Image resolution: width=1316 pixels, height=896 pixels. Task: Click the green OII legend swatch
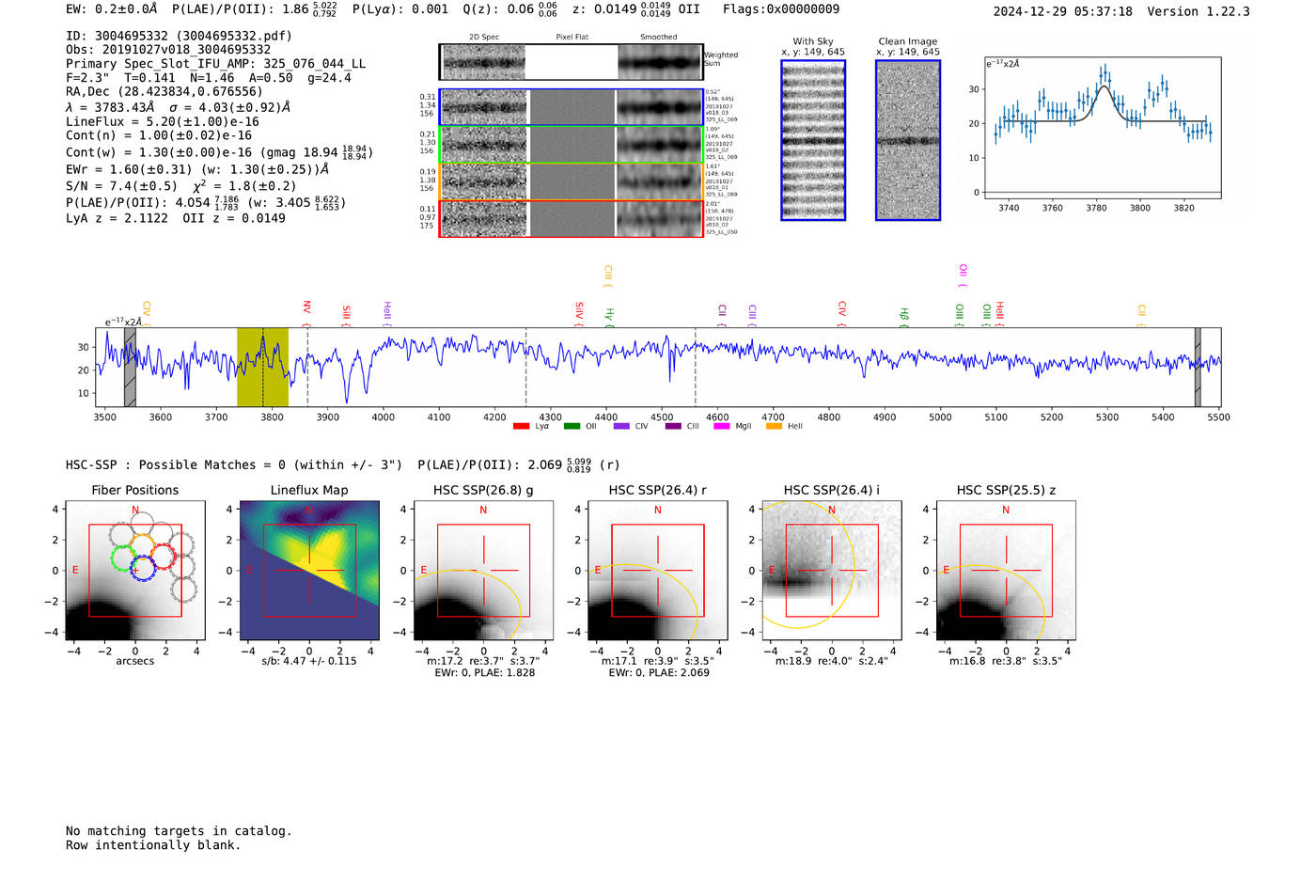coord(572,427)
